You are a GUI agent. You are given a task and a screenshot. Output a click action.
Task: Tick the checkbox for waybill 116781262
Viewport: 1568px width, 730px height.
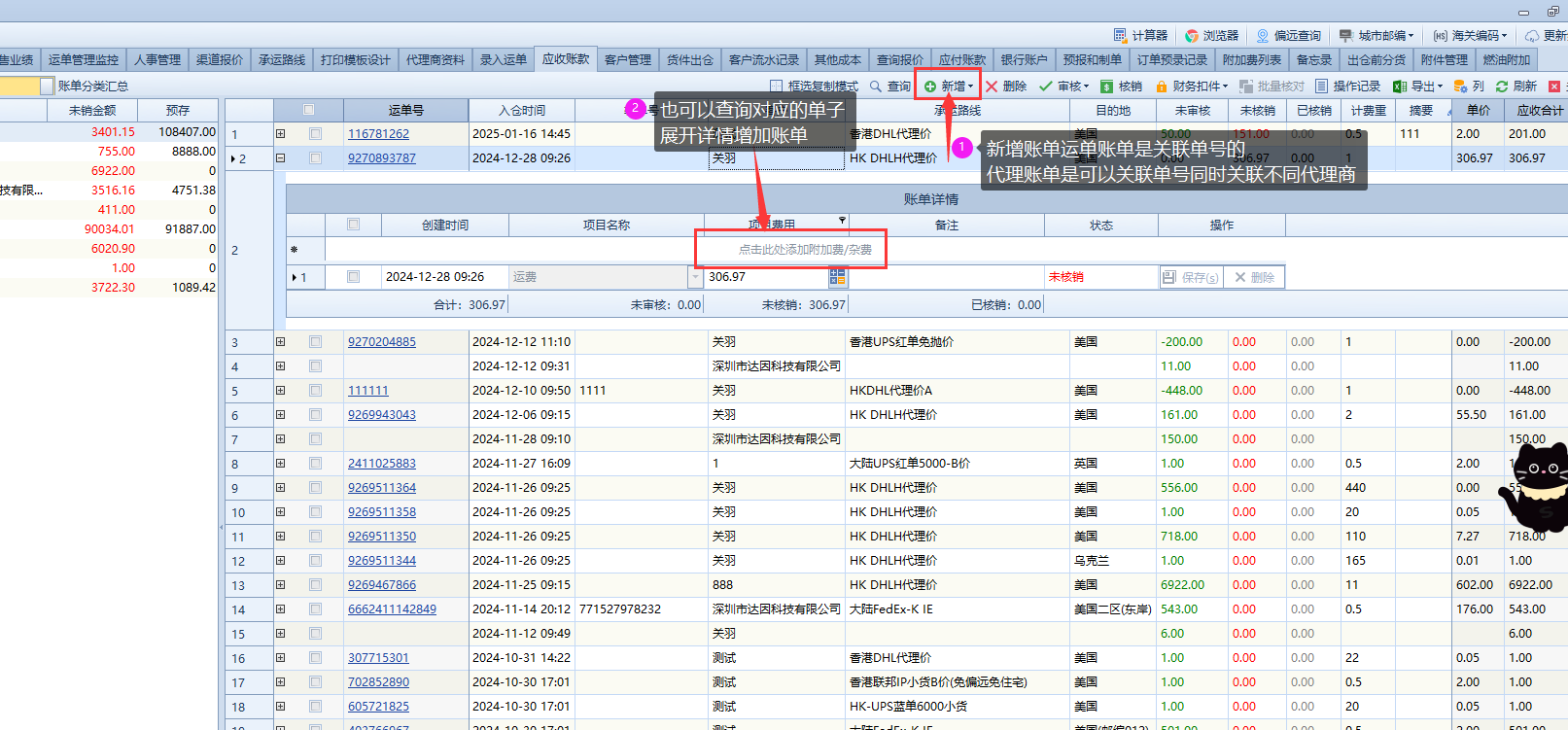(x=315, y=134)
